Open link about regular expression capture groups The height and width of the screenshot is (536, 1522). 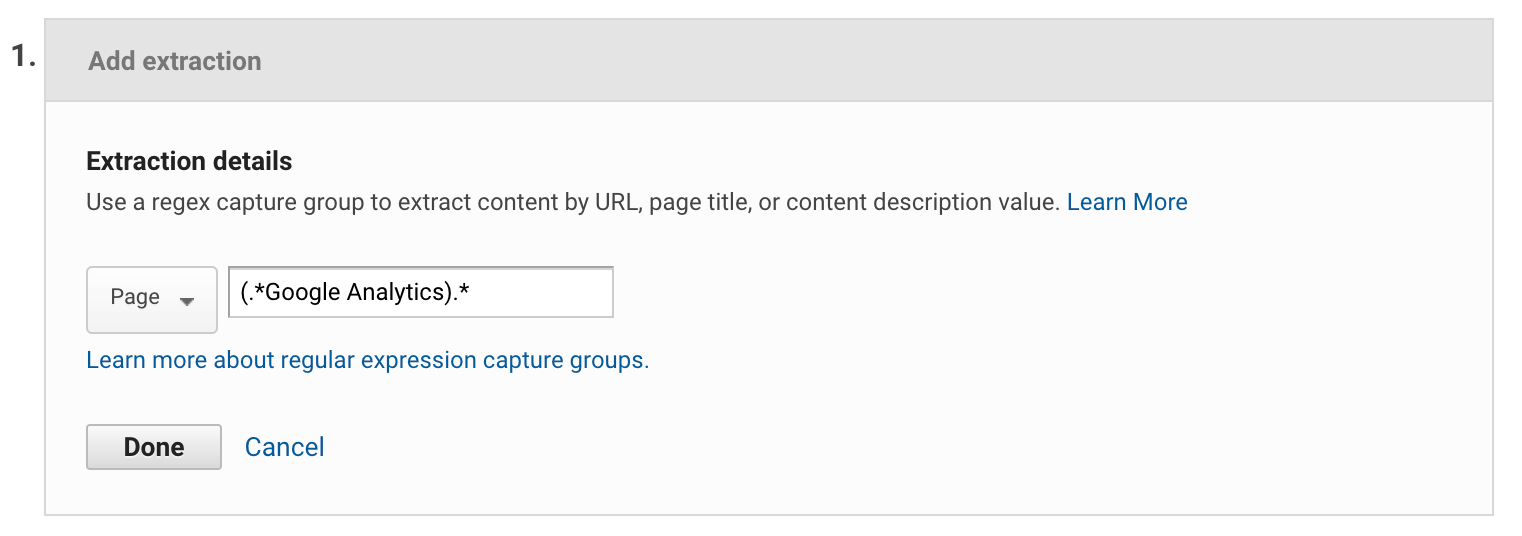click(368, 360)
